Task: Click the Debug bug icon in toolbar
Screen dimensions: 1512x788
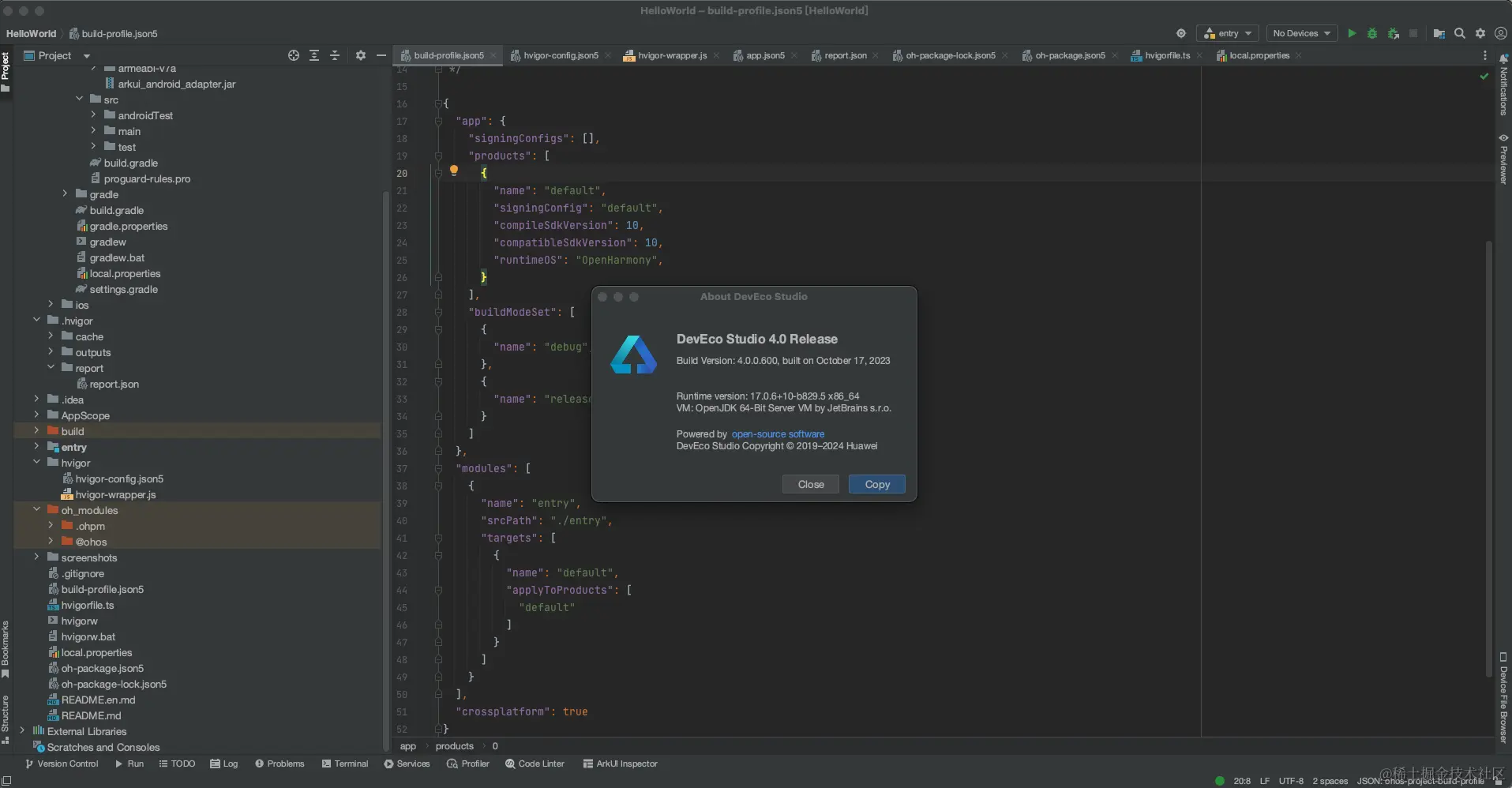Action: point(1372,33)
